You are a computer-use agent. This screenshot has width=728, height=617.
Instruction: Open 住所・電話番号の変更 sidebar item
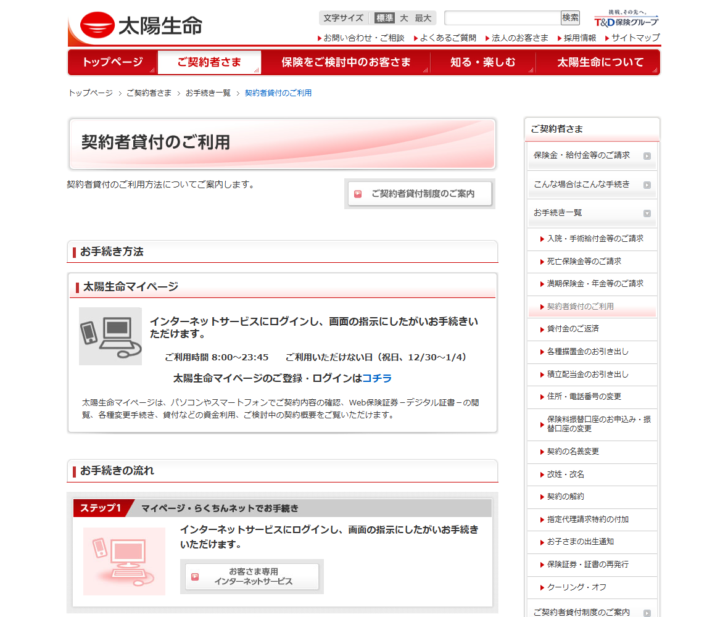pyautogui.click(x=592, y=396)
